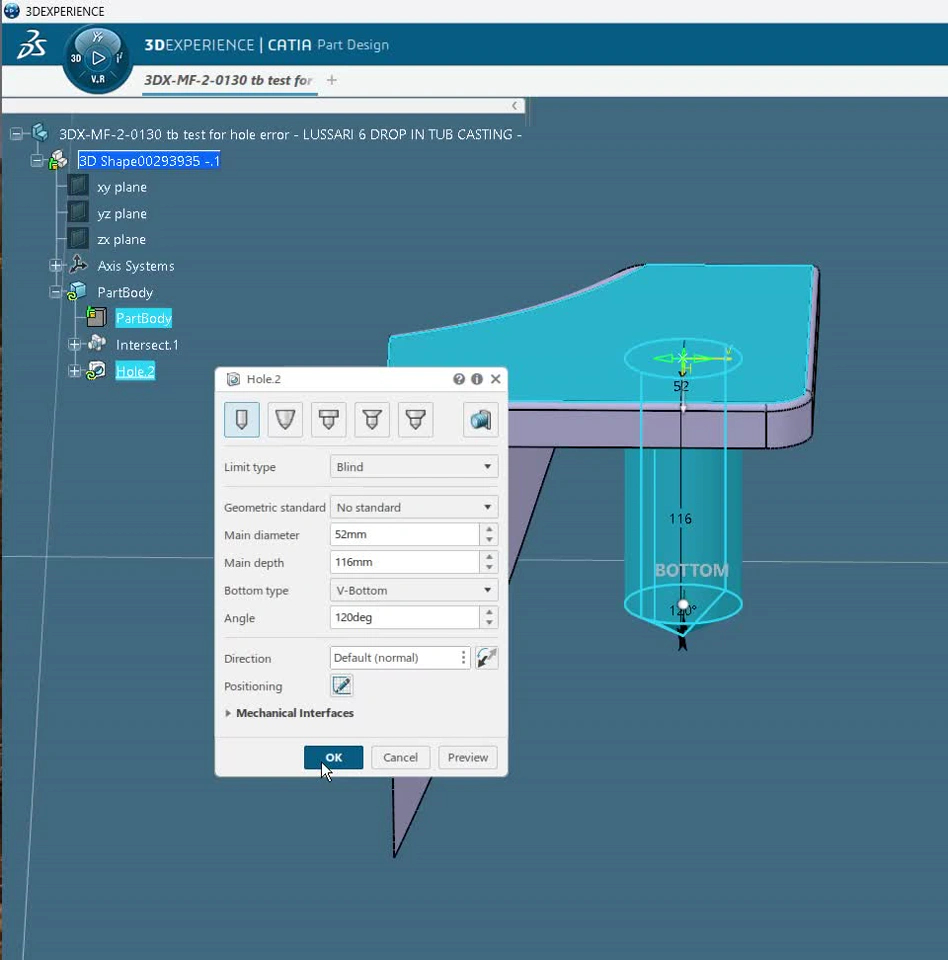948x960 pixels.
Task: Switch to the 3DX-MF-2-0130 tab
Action: pos(228,80)
